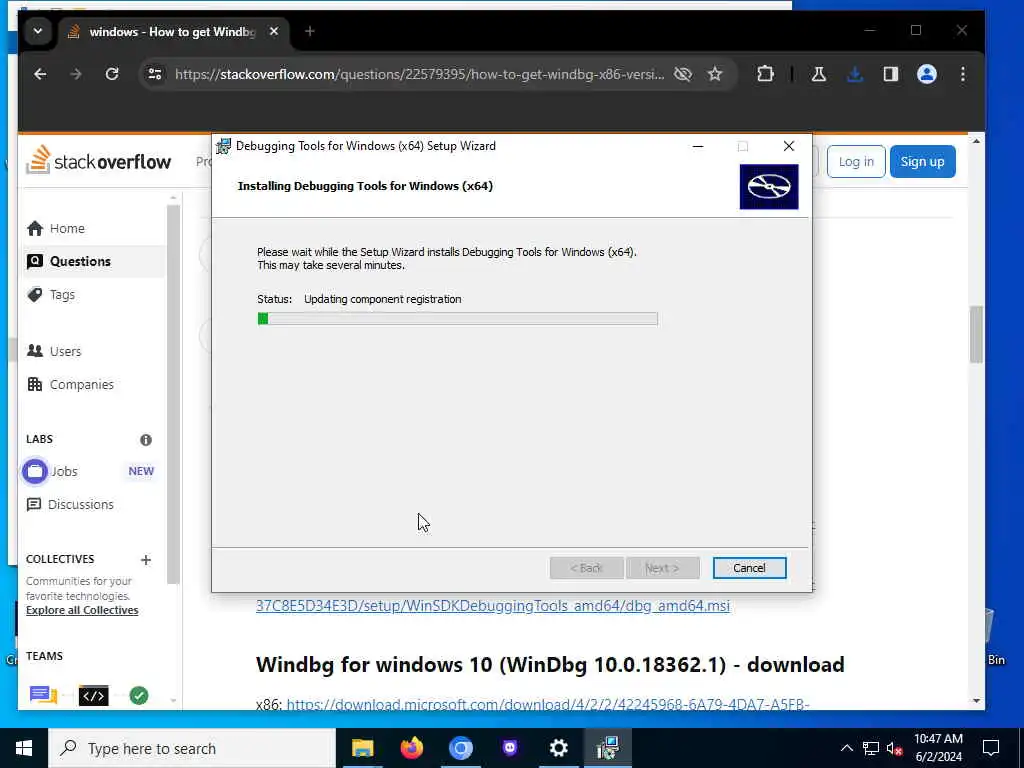Open Questions in the sidebar
This screenshot has height=768, width=1024.
pyautogui.click(x=93, y=261)
